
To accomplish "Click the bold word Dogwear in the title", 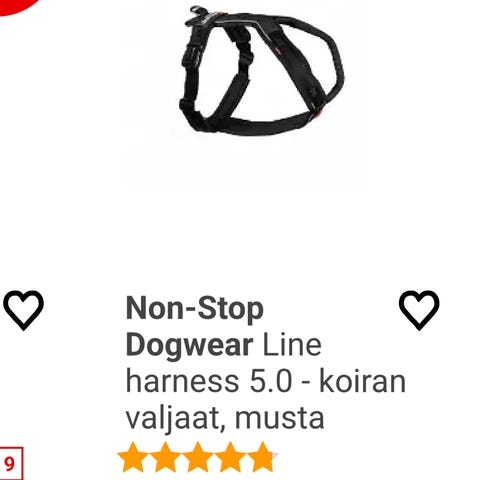I will (x=190, y=345).
